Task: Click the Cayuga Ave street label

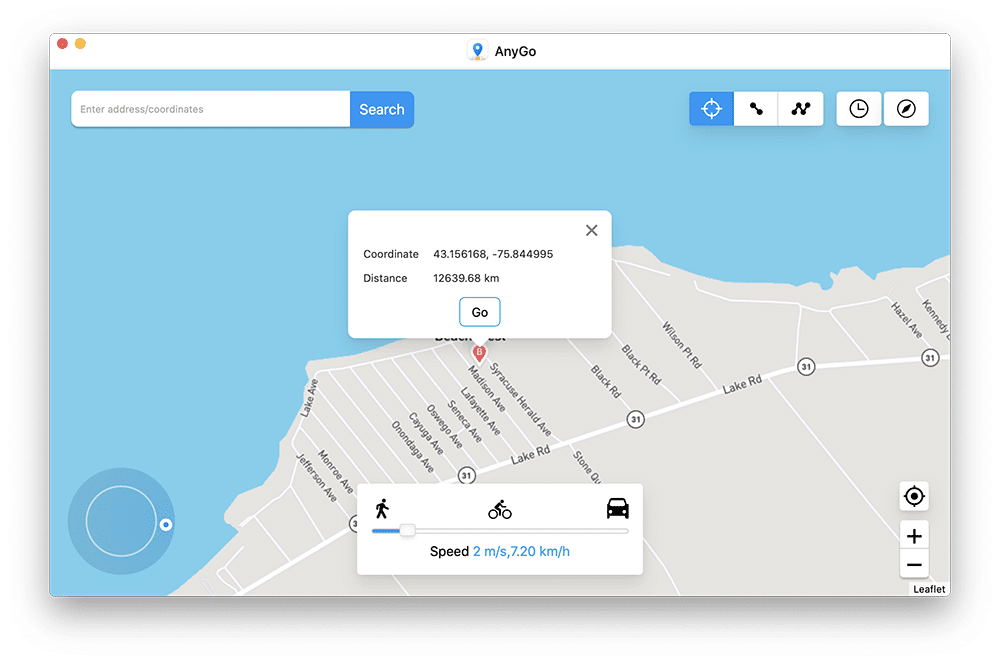Action: click(425, 434)
